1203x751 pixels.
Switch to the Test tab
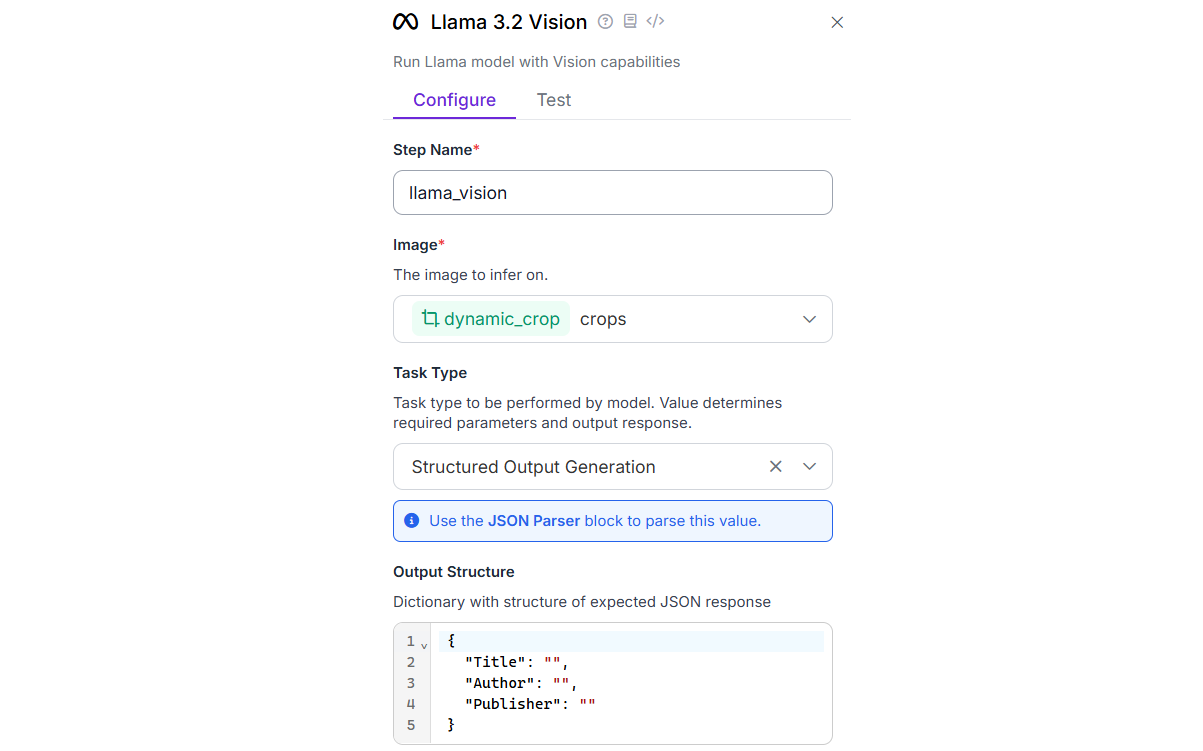(x=553, y=100)
